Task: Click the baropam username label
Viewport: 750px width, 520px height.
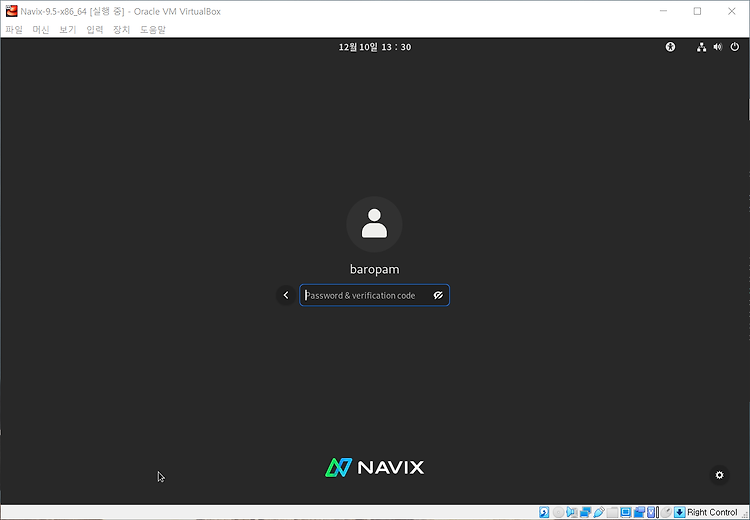Action: tap(375, 269)
